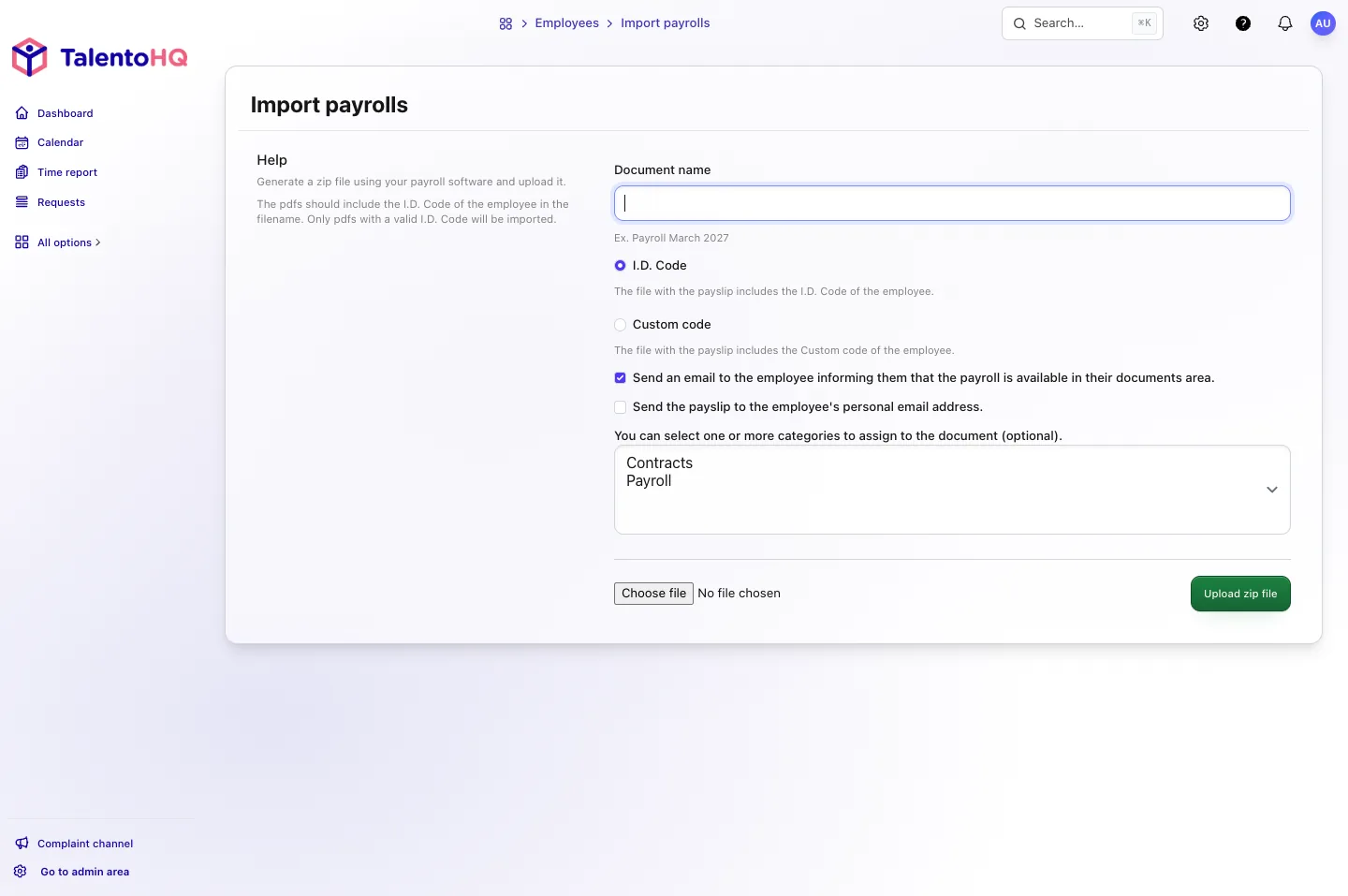1348x896 pixels.
Task: Click the Complaint channel megaphone icon
Action: click(x=22, y=844)
